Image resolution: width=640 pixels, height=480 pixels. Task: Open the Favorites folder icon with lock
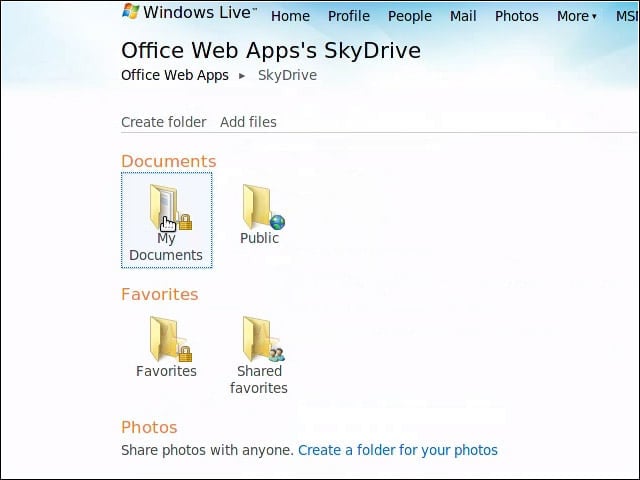170,339
